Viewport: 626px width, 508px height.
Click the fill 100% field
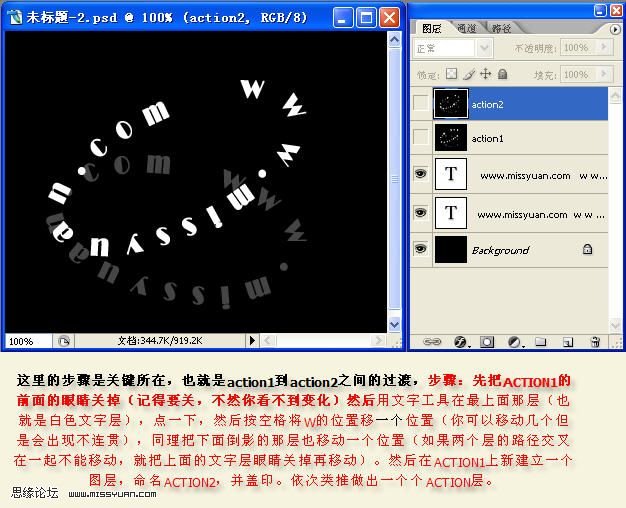click(x=578, y=74)
